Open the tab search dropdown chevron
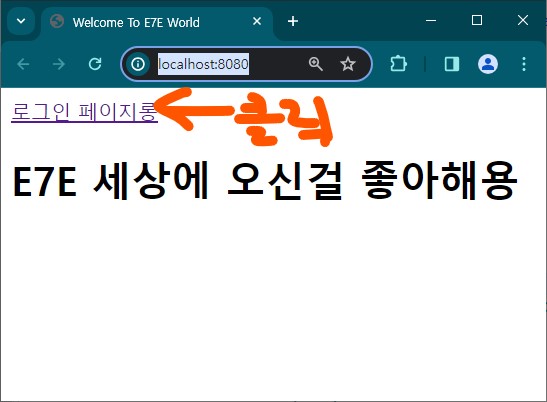This screenshot has width=547, height=402. (x=21, y=21)
